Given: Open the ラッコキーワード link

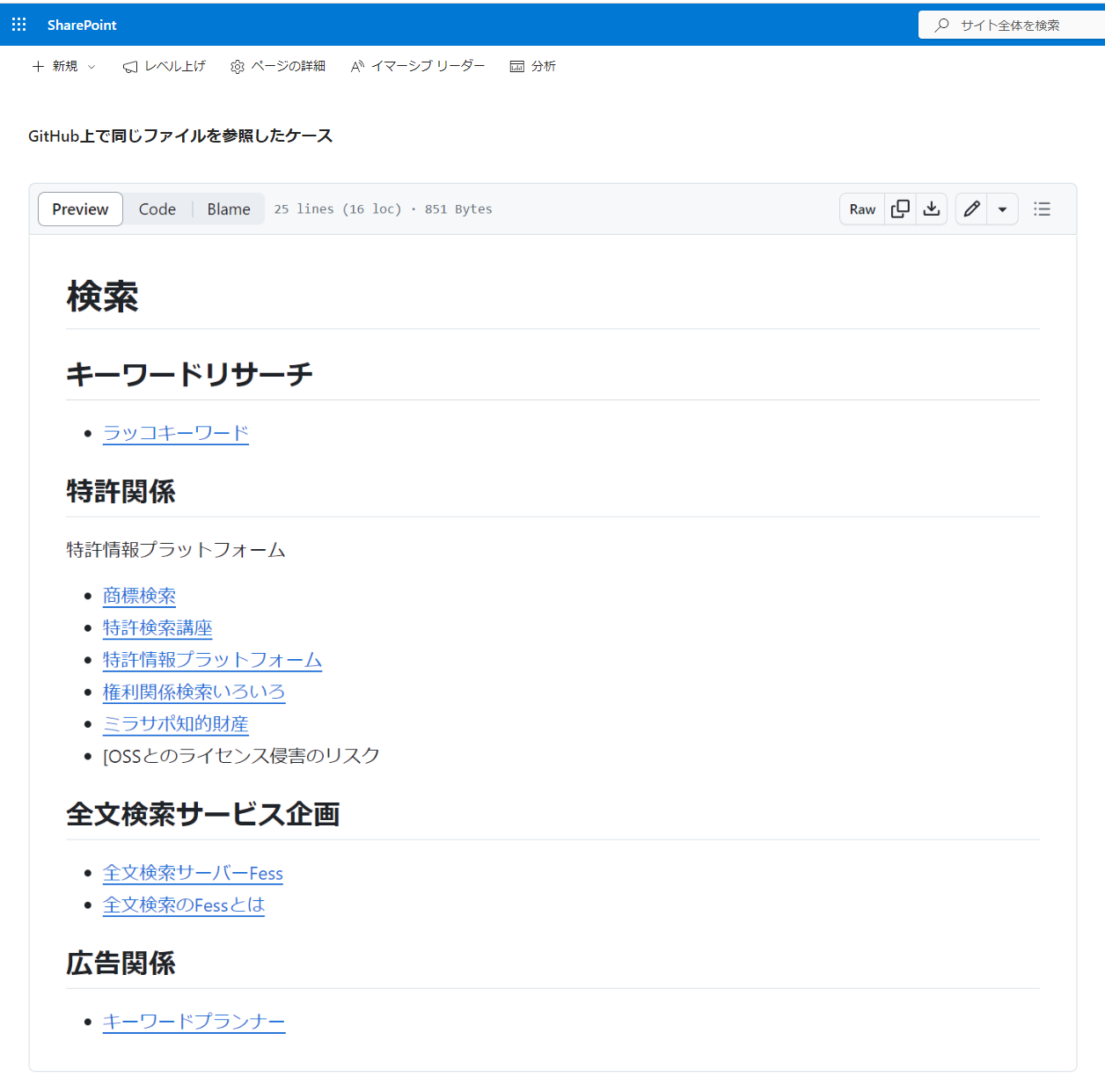Looking at the screenshot, I should tap(176, 433).
